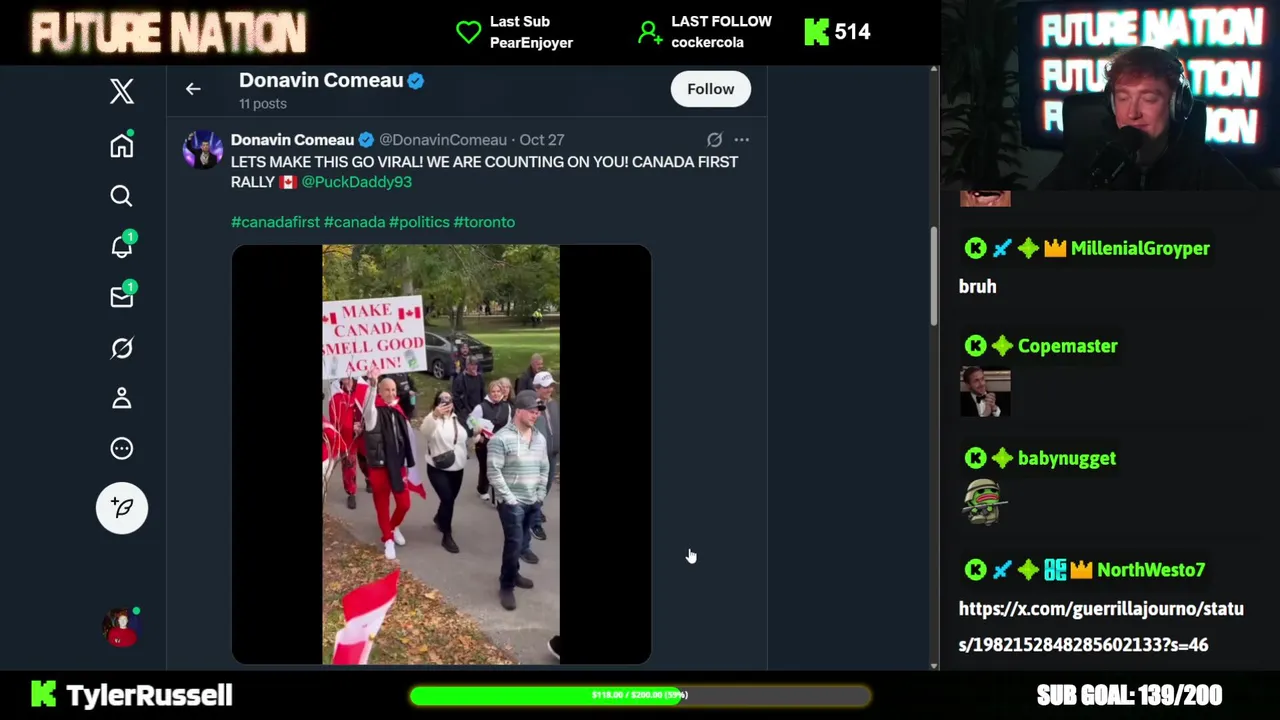Open Grok icon in sidebar
The image size is (1280, 720).
click(x=121, y=348)
